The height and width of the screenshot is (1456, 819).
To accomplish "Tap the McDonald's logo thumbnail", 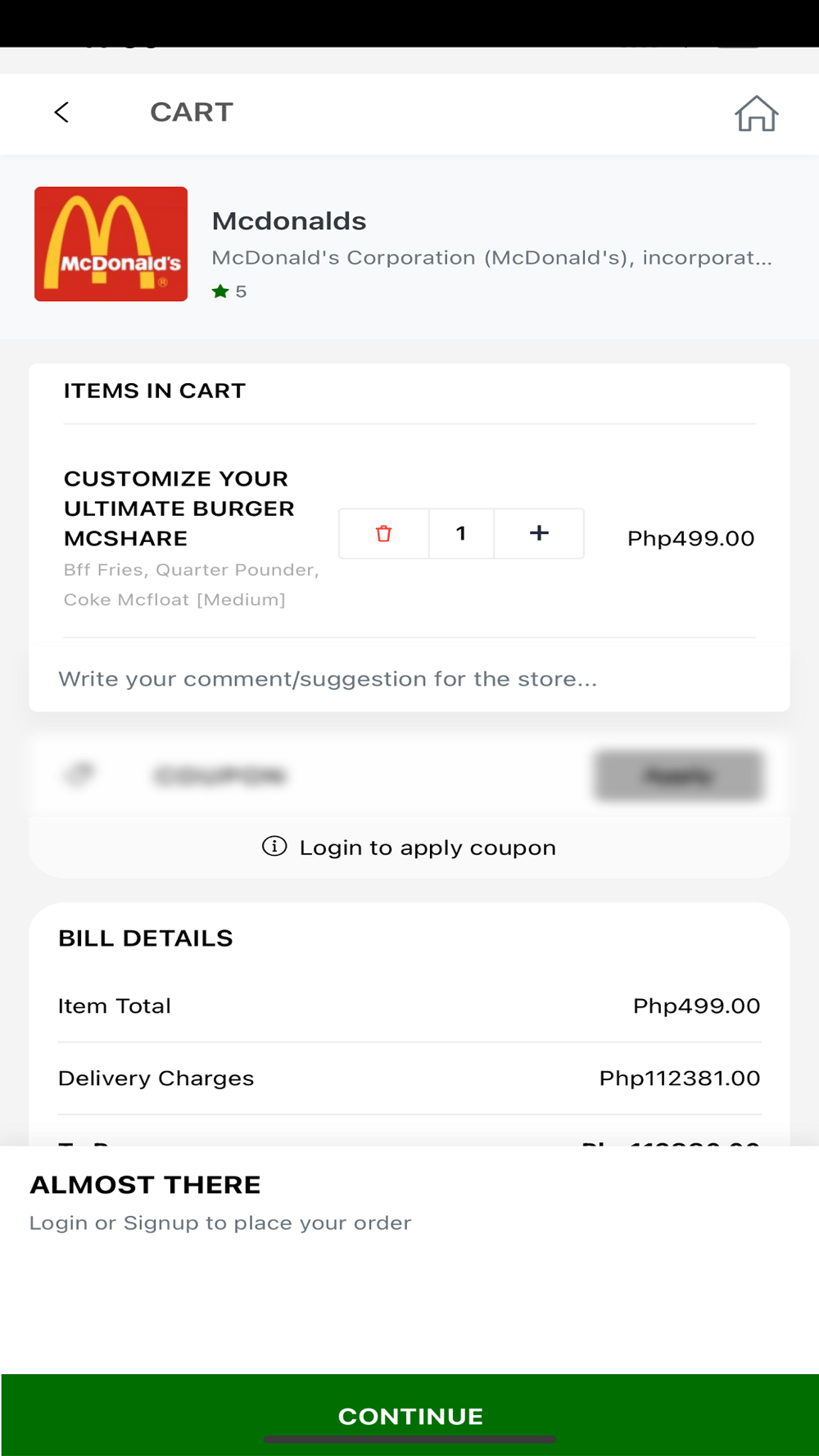I will tap(111, 244).
